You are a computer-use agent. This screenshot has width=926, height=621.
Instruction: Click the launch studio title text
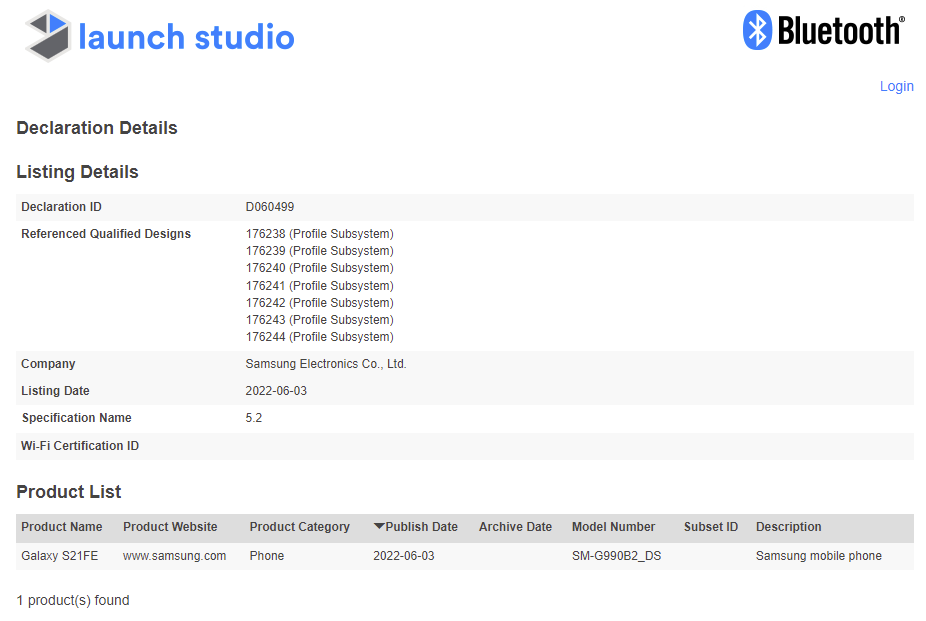click(186, 37)
